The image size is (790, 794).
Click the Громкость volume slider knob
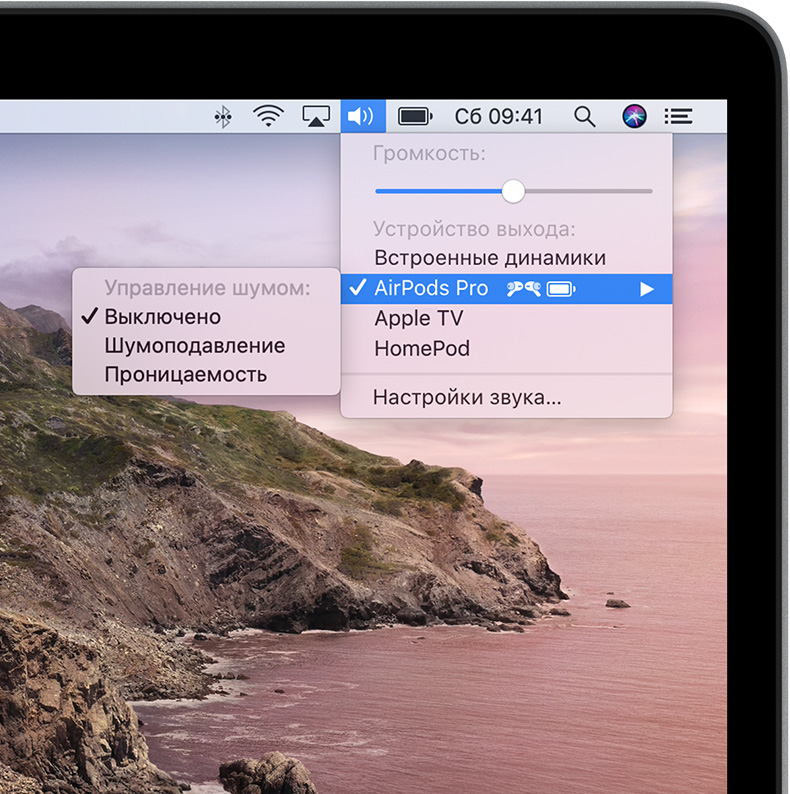513,190
